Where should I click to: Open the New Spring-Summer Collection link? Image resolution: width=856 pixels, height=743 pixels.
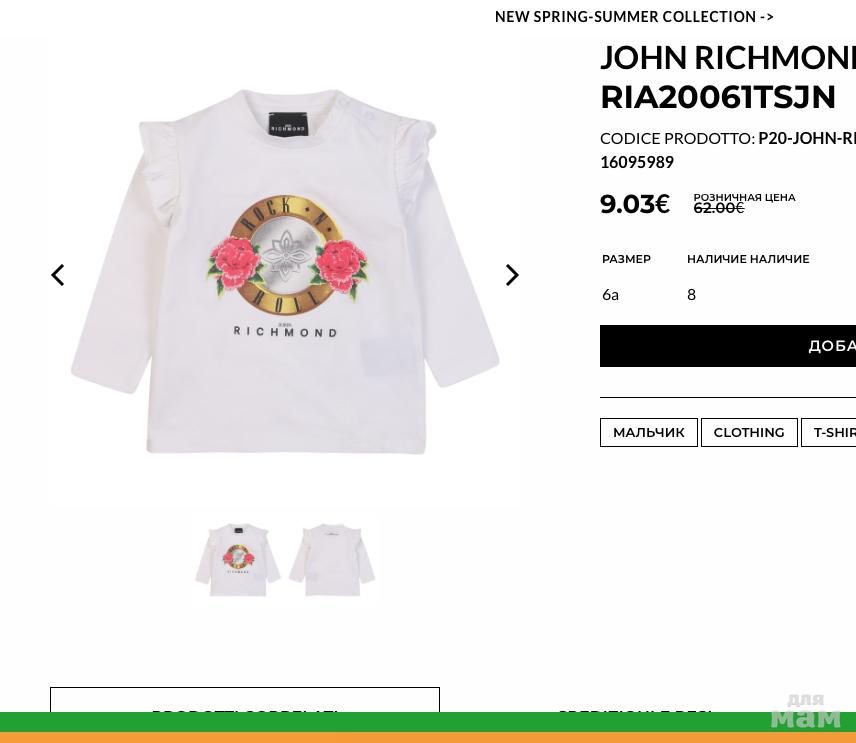pyautogui.click(x=634, y=17)
